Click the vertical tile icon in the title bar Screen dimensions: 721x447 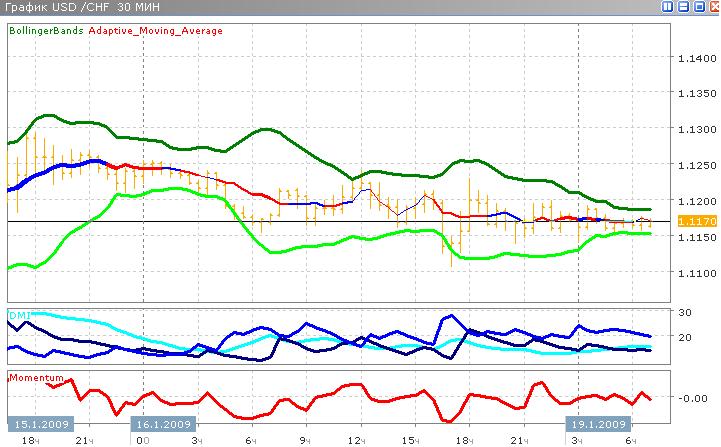[x=669, y=7]
